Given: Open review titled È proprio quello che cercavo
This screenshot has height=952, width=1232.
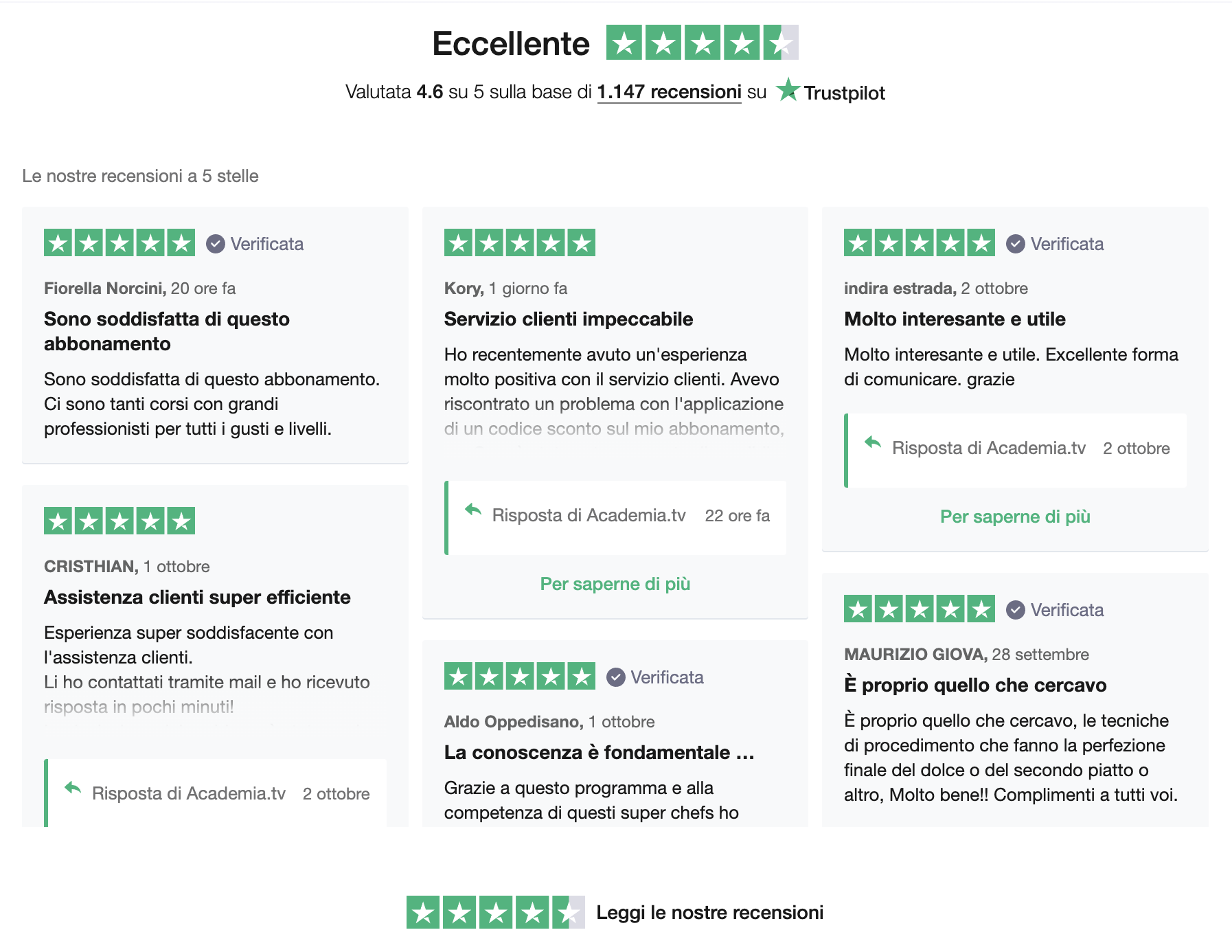Looking at the screenshot, I should coord(975,685).
